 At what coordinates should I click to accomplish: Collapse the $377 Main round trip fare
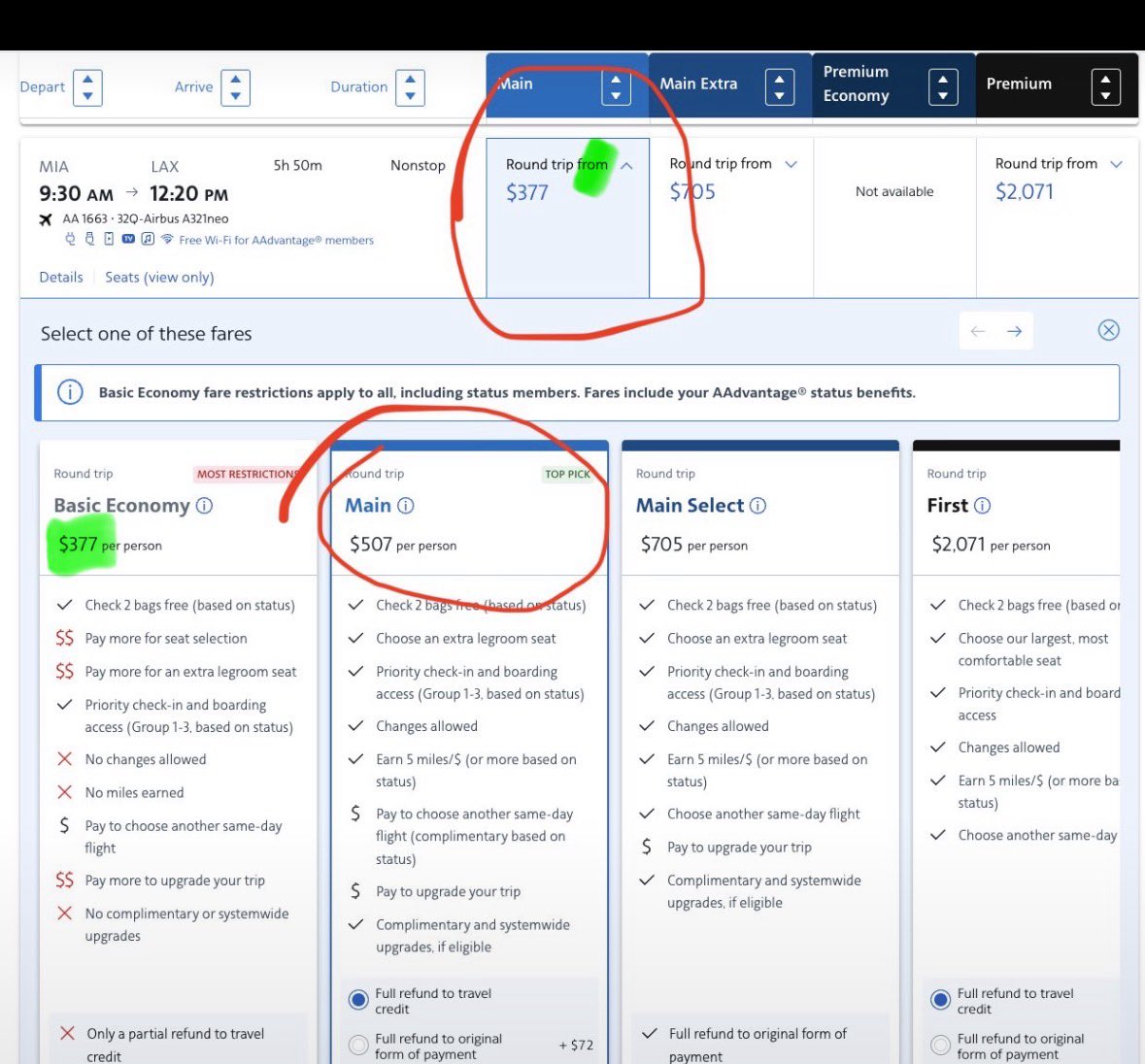(626, 166)
